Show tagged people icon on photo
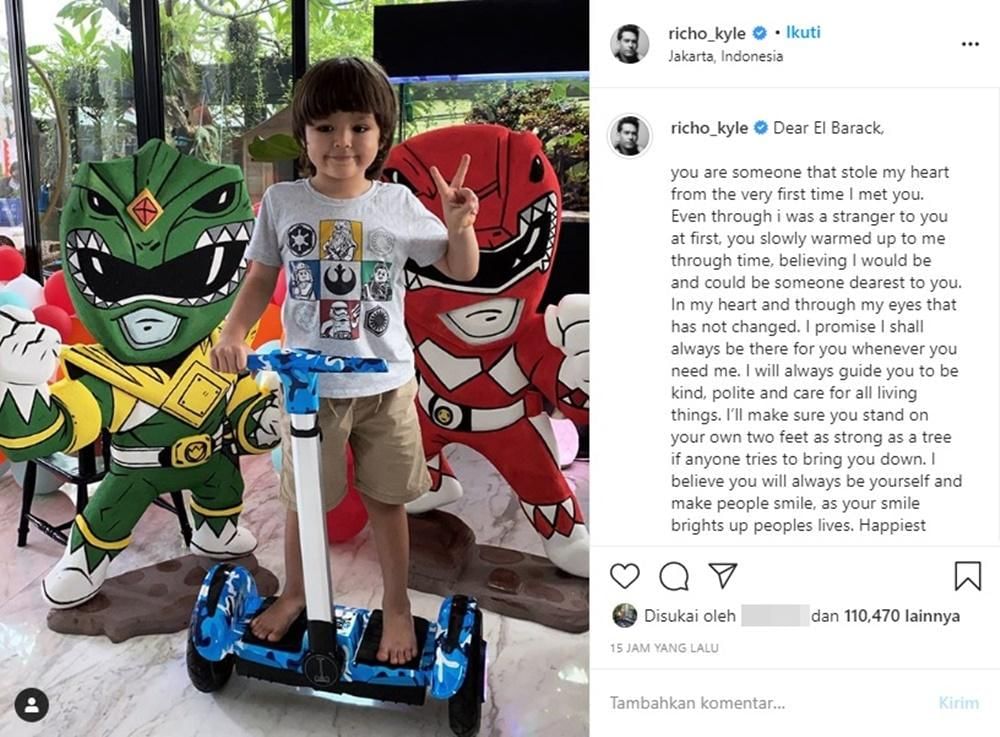 click(31, 705)
